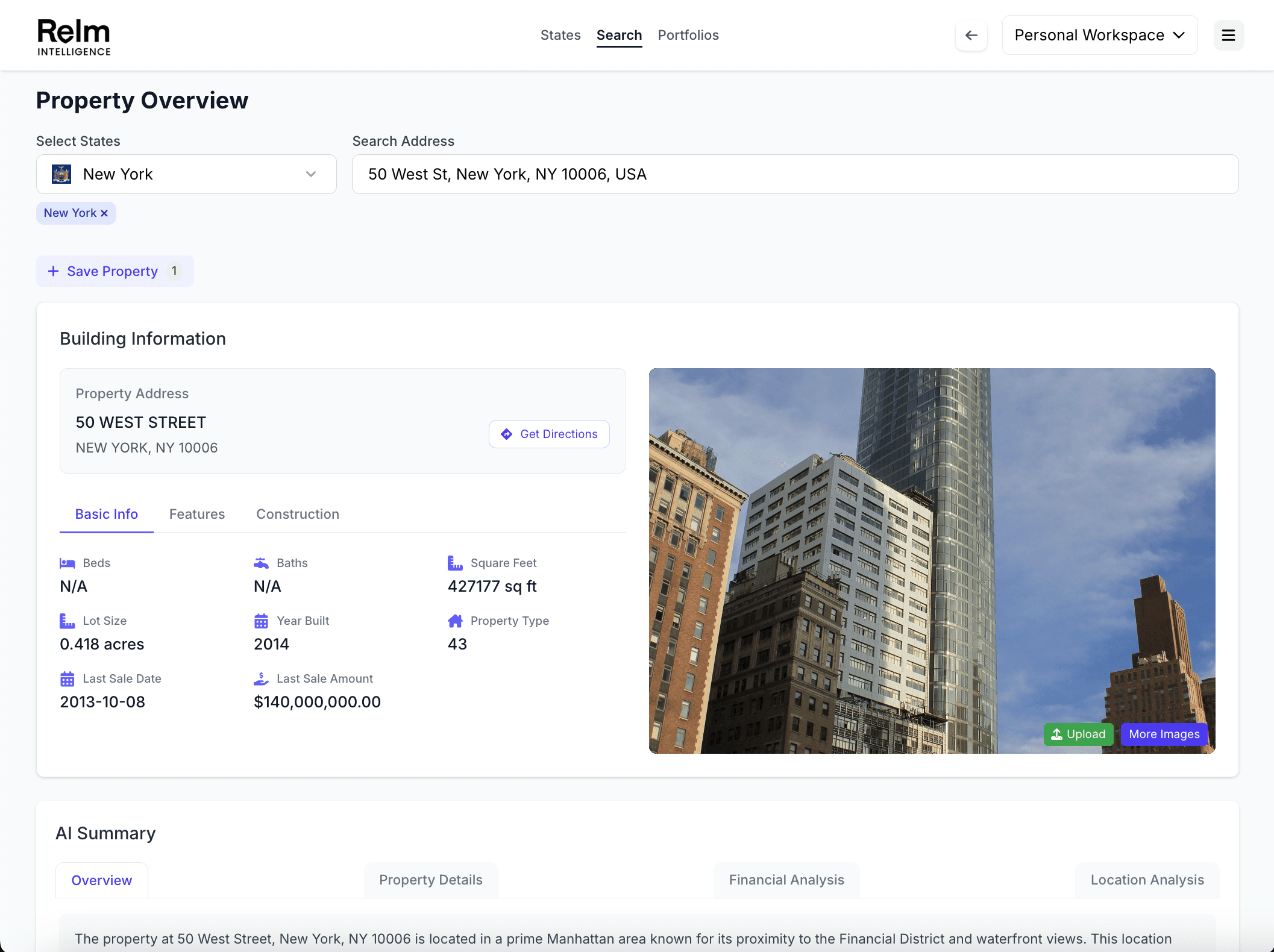Click the ruler icon next to Square Feet
This screenshot has height=952, width=1274.
tap(455, 563)
